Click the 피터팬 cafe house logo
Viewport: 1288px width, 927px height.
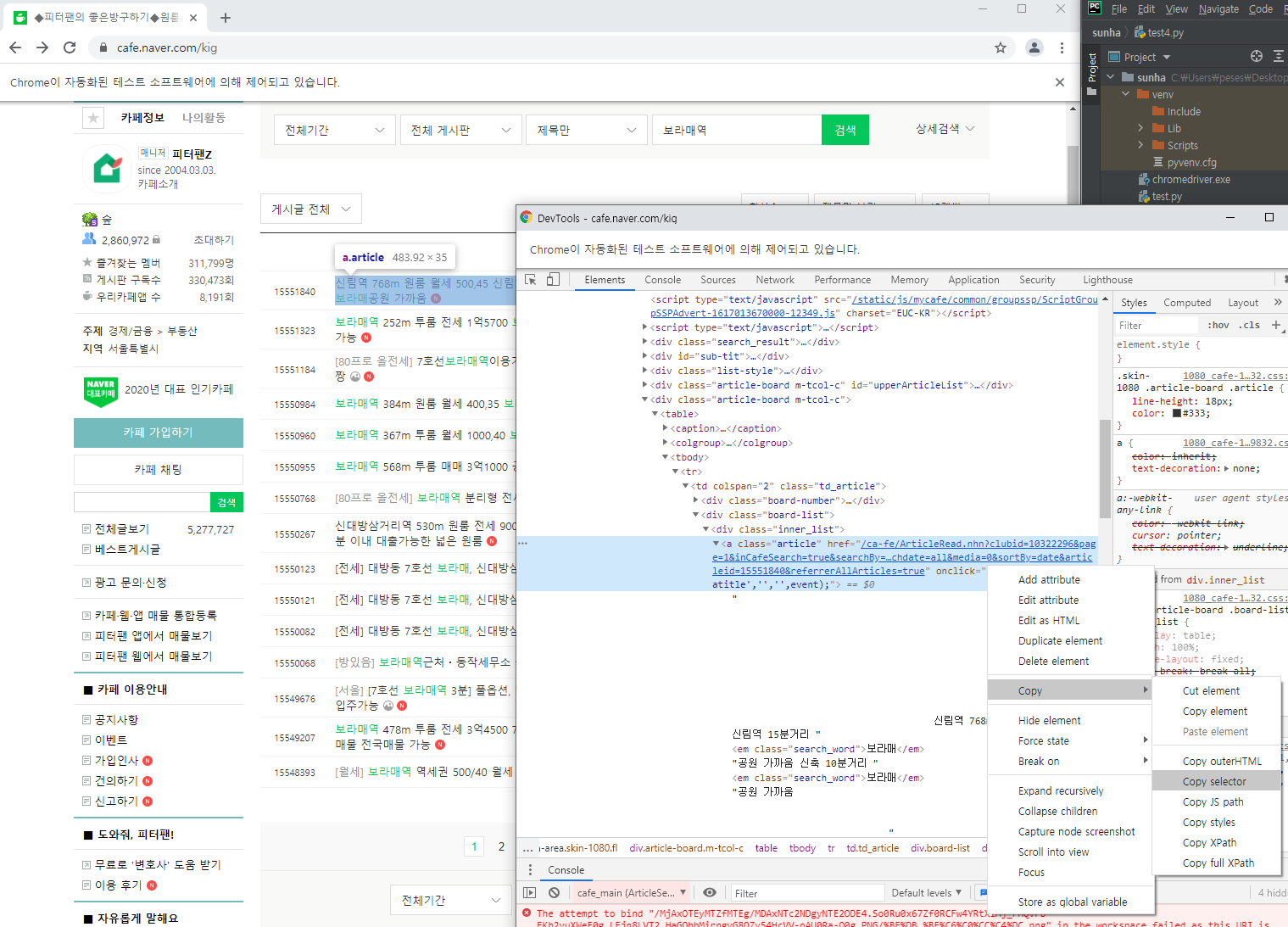point(108,167)
